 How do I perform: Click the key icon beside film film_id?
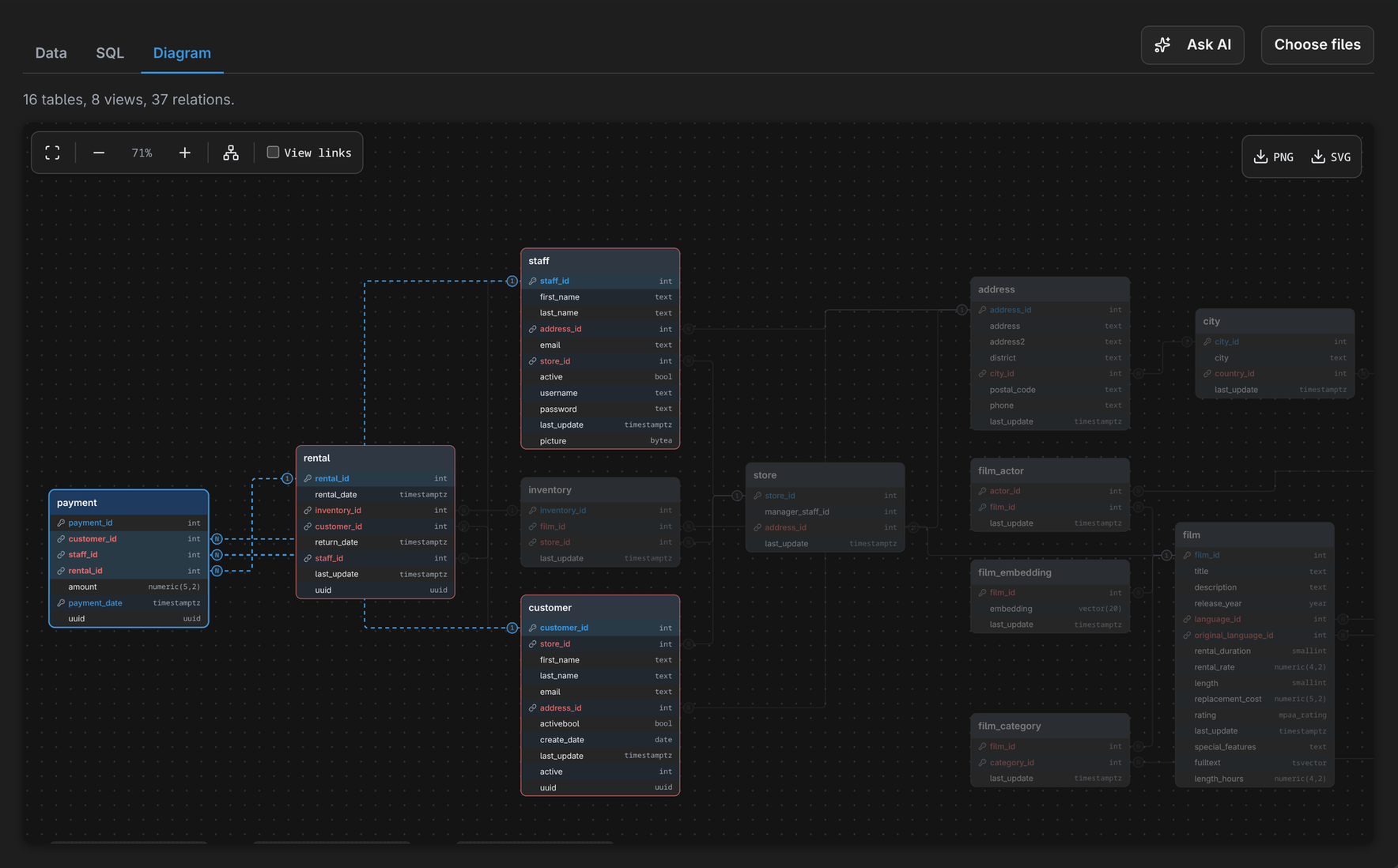pos(1187,555)
